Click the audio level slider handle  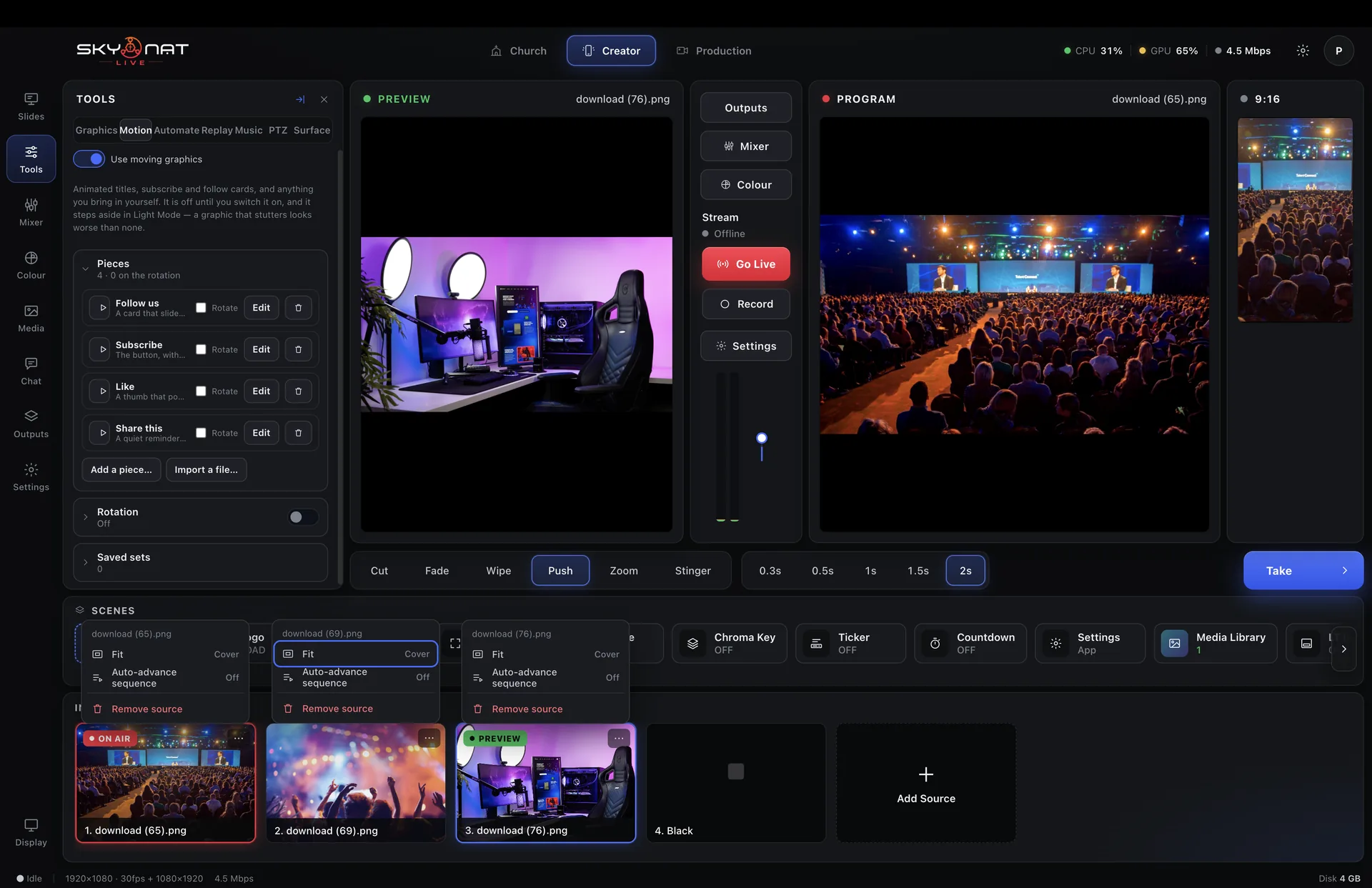tap(762, 438)
